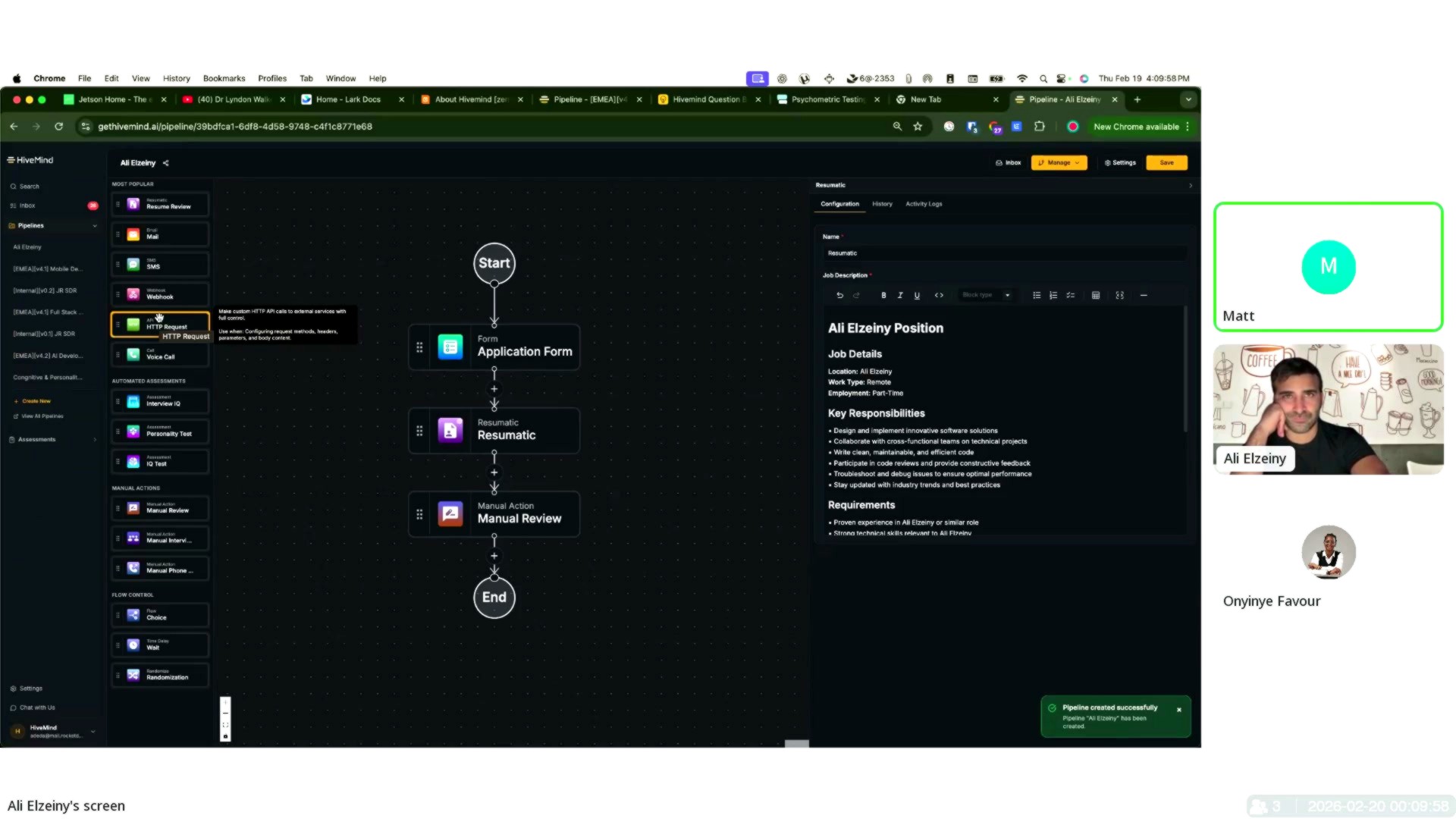Click the Manual Review block in Manual Actions

pos(160,508)
